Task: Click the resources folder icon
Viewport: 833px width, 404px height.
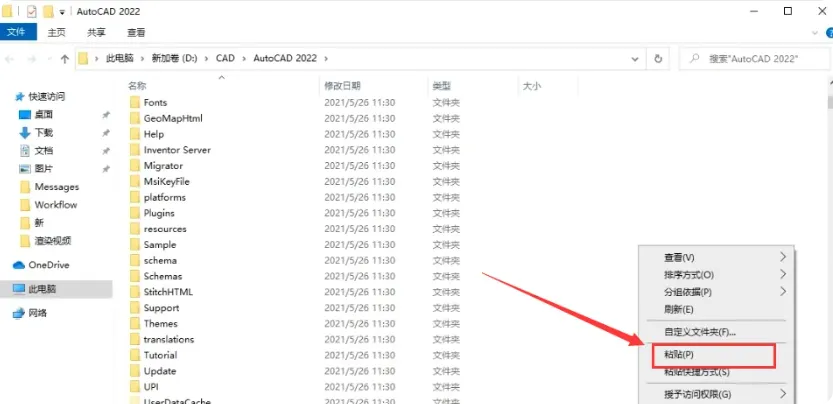Action: (135, 229)
